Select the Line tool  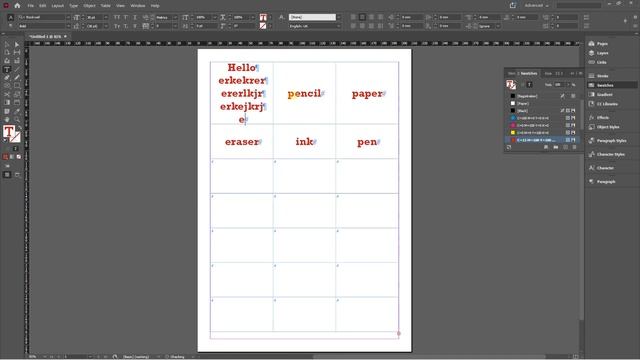pyautogui.click(x=17, y=69)
